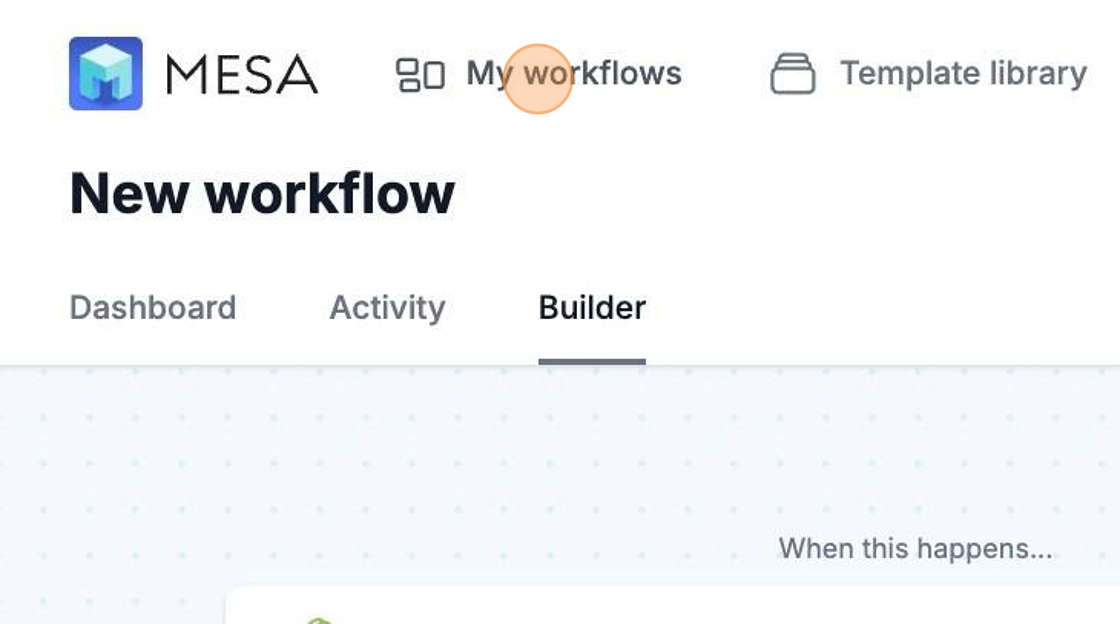The image size is (1120, 624).
Task: Click the My workflows layout icon
Action: pyautogui.click(x=420, y=74)
